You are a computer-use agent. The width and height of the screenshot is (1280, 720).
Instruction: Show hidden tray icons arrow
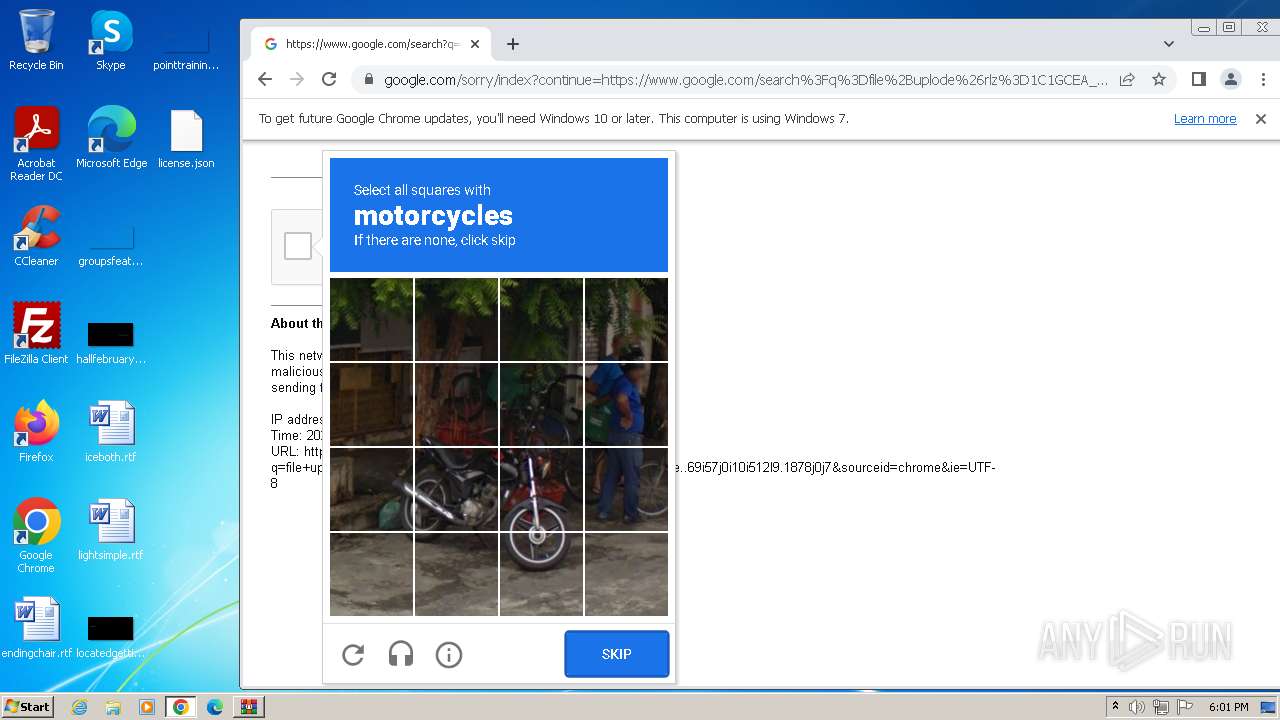[x=1115, y=707]
